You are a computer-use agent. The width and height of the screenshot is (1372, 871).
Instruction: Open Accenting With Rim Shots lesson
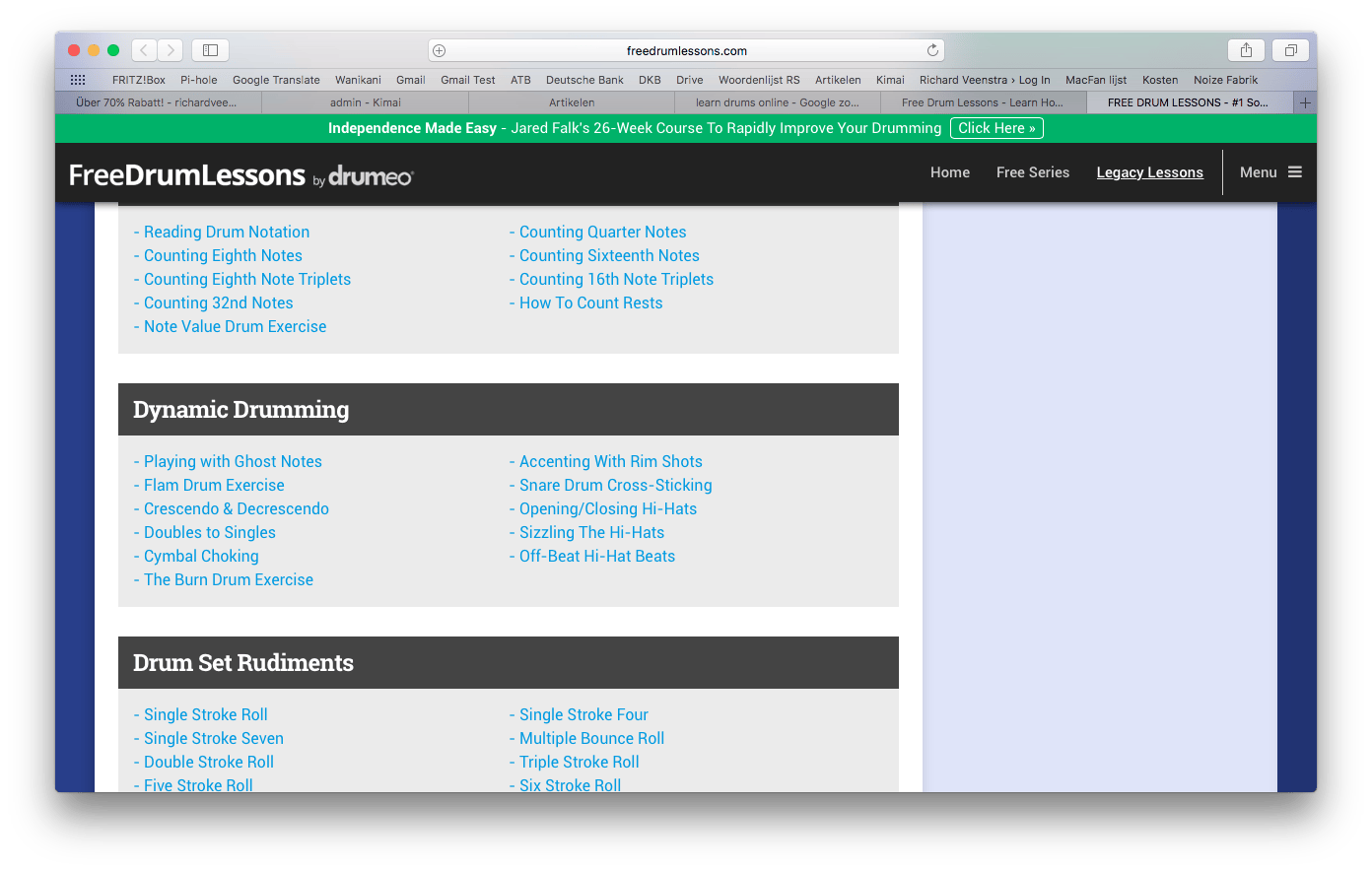[x=610, y=461]
